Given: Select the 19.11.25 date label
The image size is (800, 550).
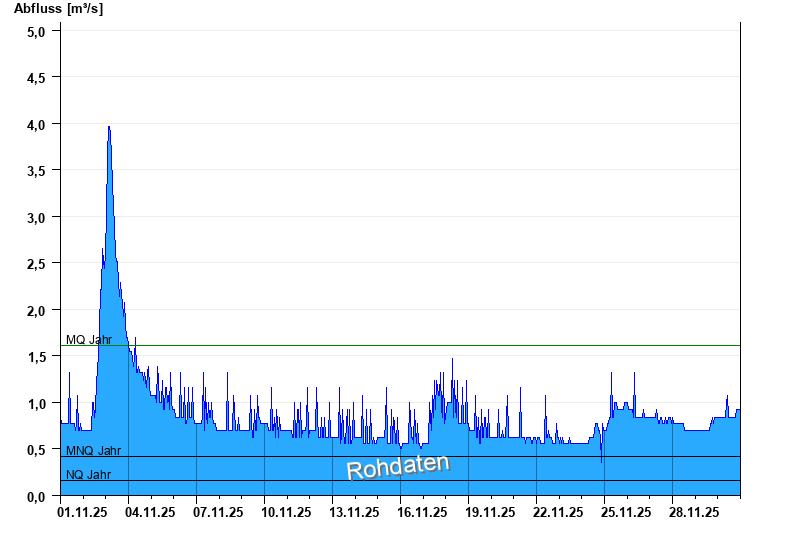Looking at the screenshot, I should [x=490, y=512].
